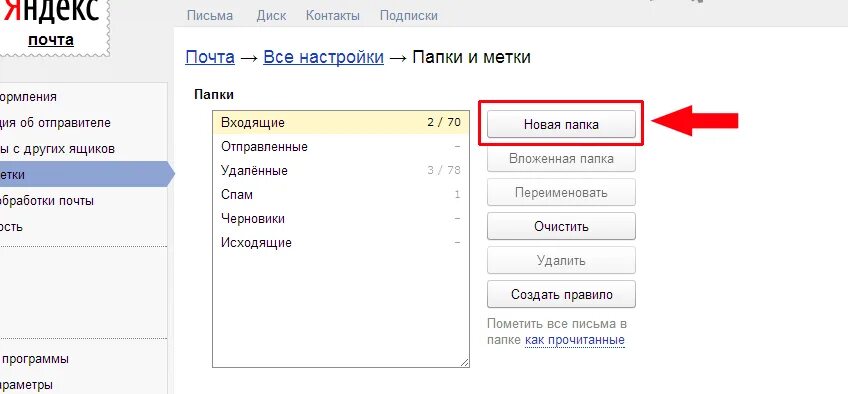The image size is (848, 394).
Task: Select the Исходящие folder row
Action: (x=341, y=243)
